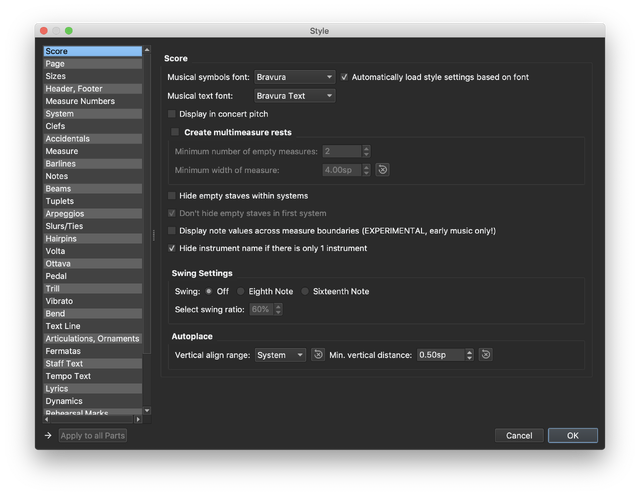Click the Min. vertical distance input field
Viewport: 640px width, 496px height.
pos(439,355)
